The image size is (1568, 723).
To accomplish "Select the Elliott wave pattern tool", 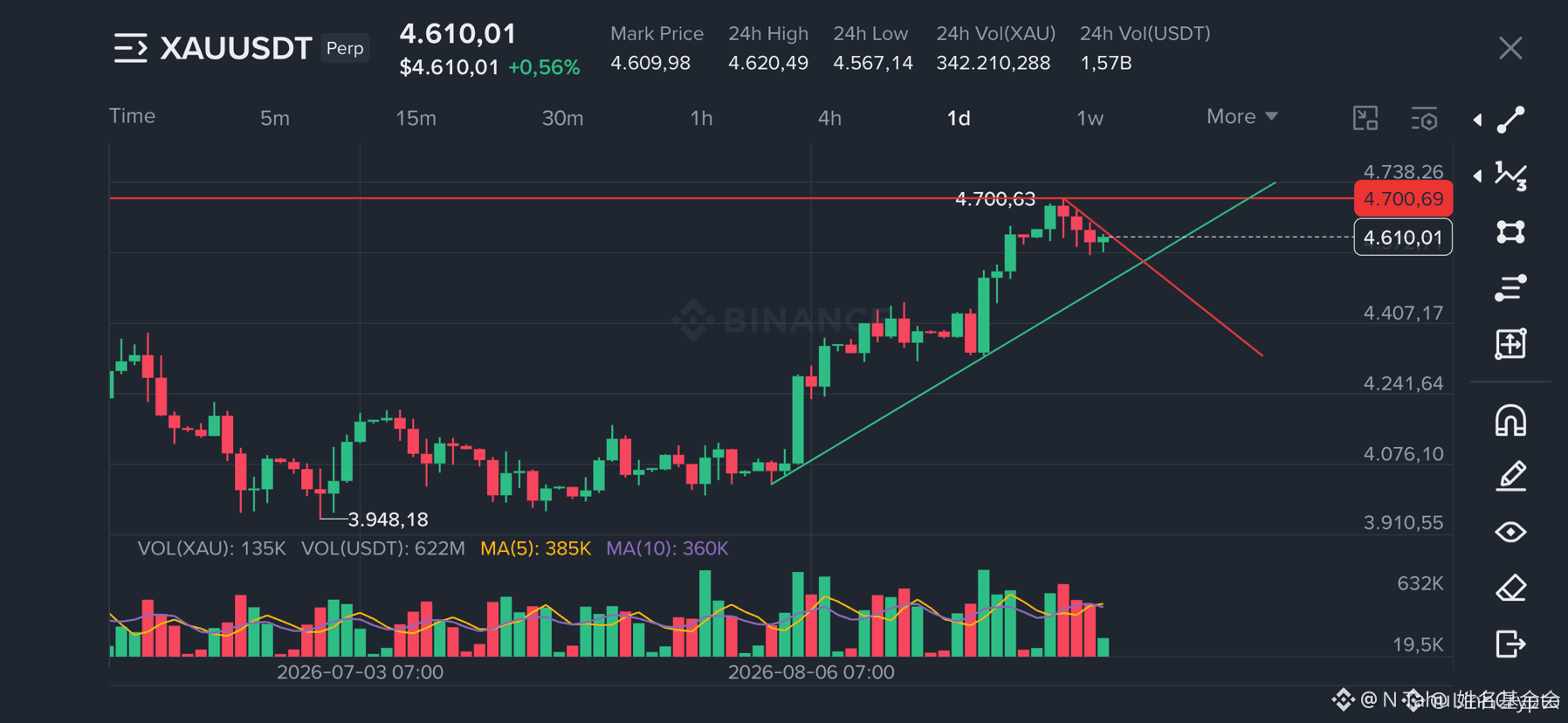I will click(1510, 176).
